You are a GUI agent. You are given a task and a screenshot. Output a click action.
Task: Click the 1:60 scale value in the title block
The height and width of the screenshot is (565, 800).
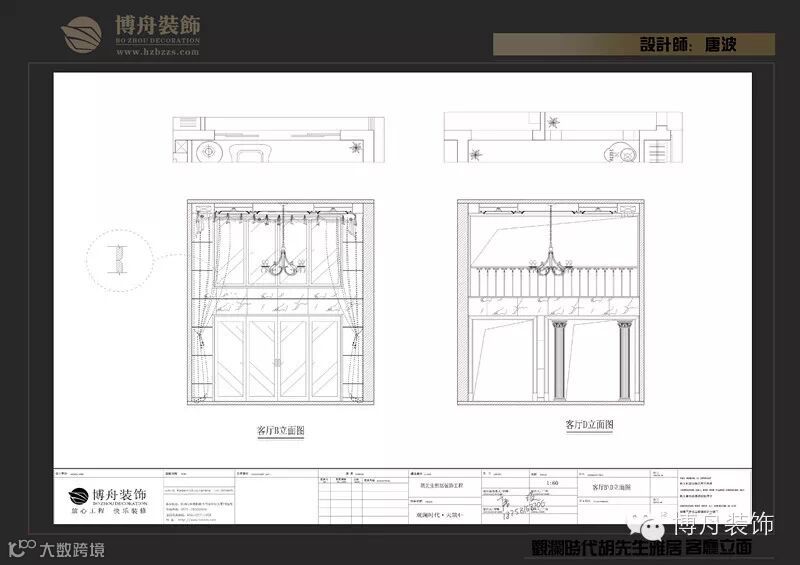pos(552,483)
